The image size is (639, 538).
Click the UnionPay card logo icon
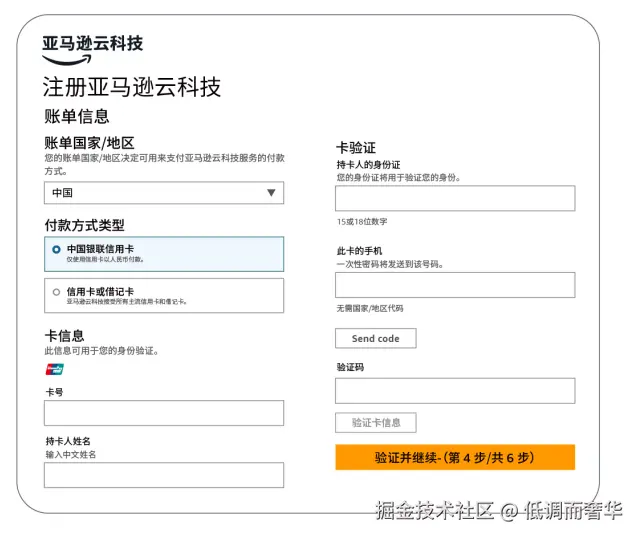click(55, 369)
